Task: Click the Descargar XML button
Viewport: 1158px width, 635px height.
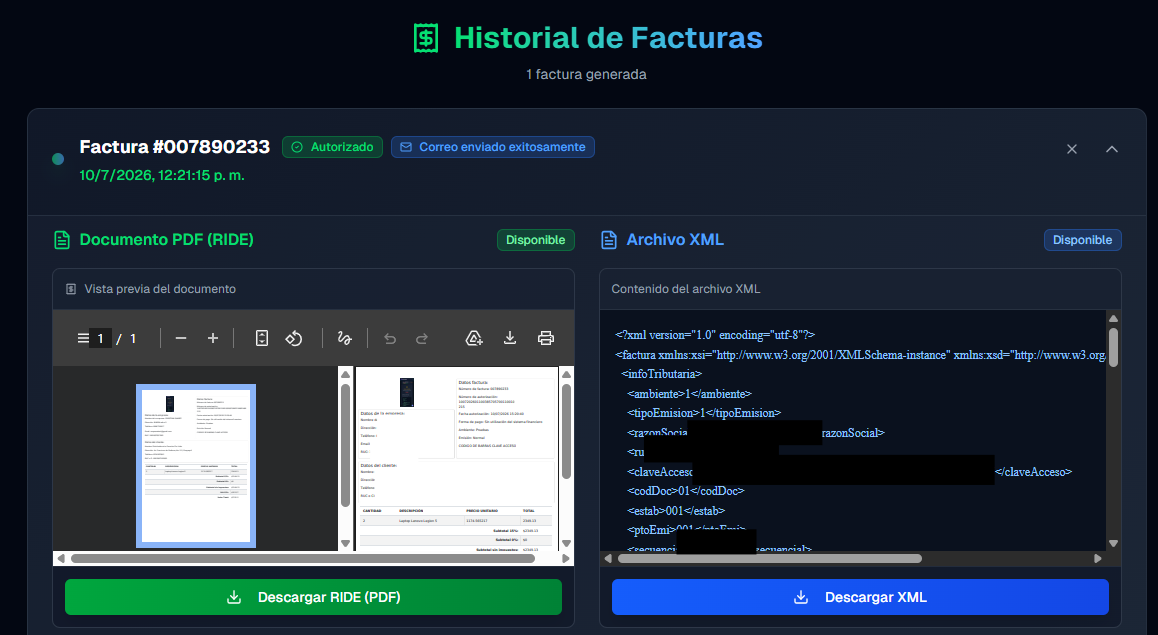Action: [x=860, y=597]
